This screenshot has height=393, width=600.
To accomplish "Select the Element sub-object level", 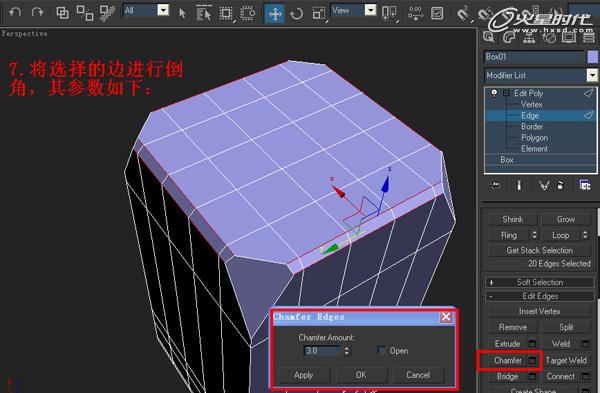I will 534,148.
